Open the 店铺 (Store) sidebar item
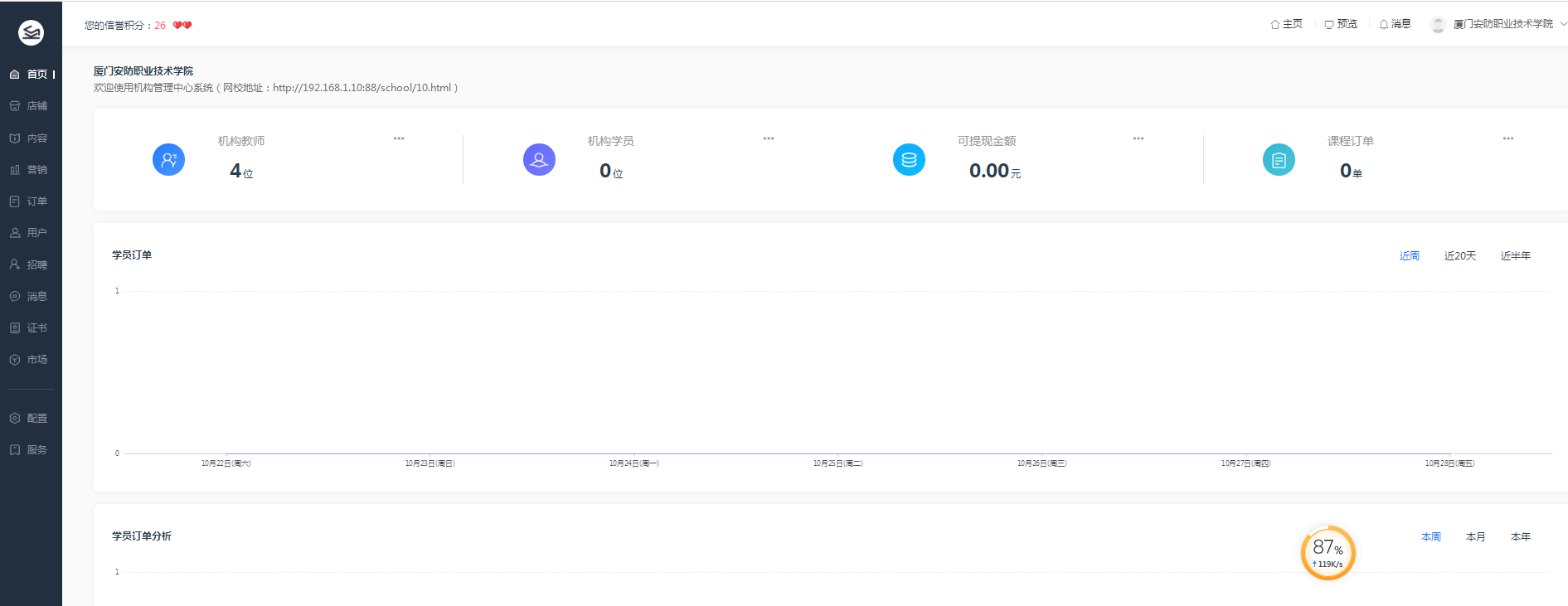This screenshot has height=606, width=1568. coord(29,106)
